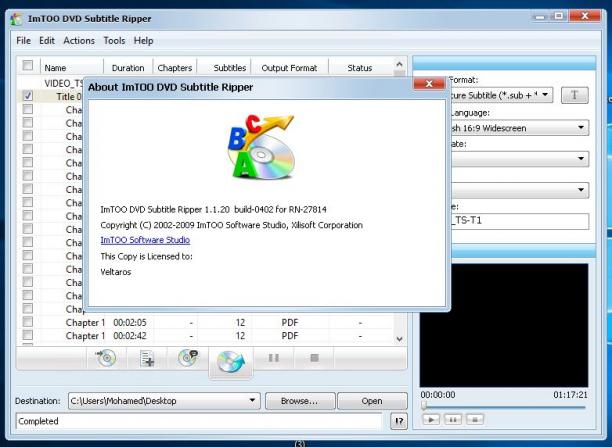Click the black video preview area
Screen dimensions: 612x447
[504, 325]
